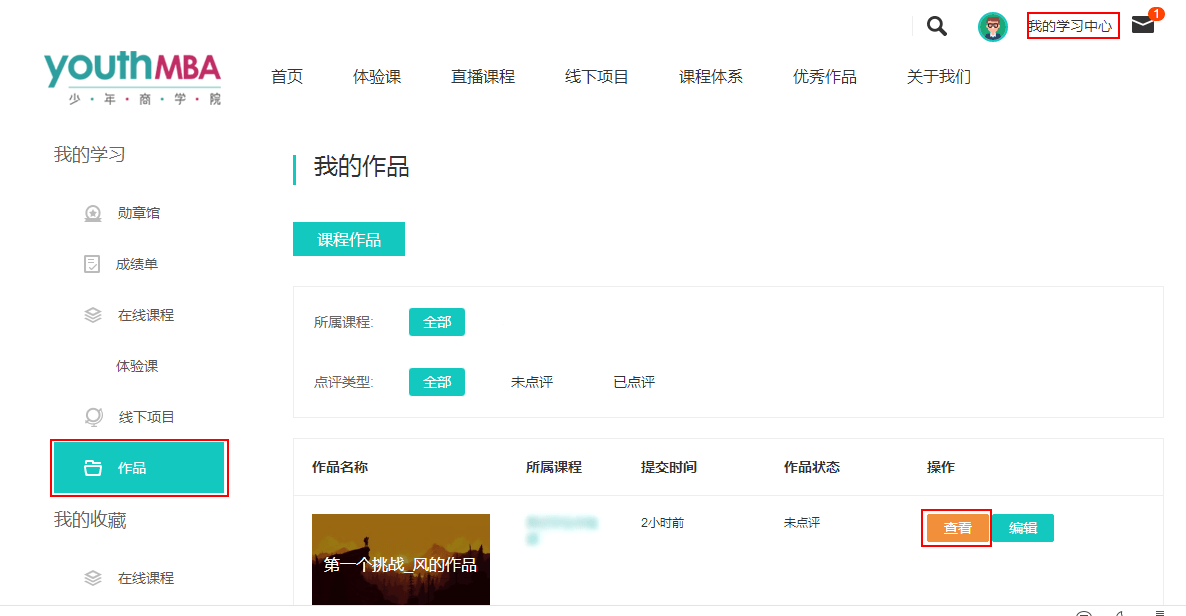The height and width of the screenshot is (616, 1186).
Task: Click the 作品状态 column header
Action: (812, 468)
